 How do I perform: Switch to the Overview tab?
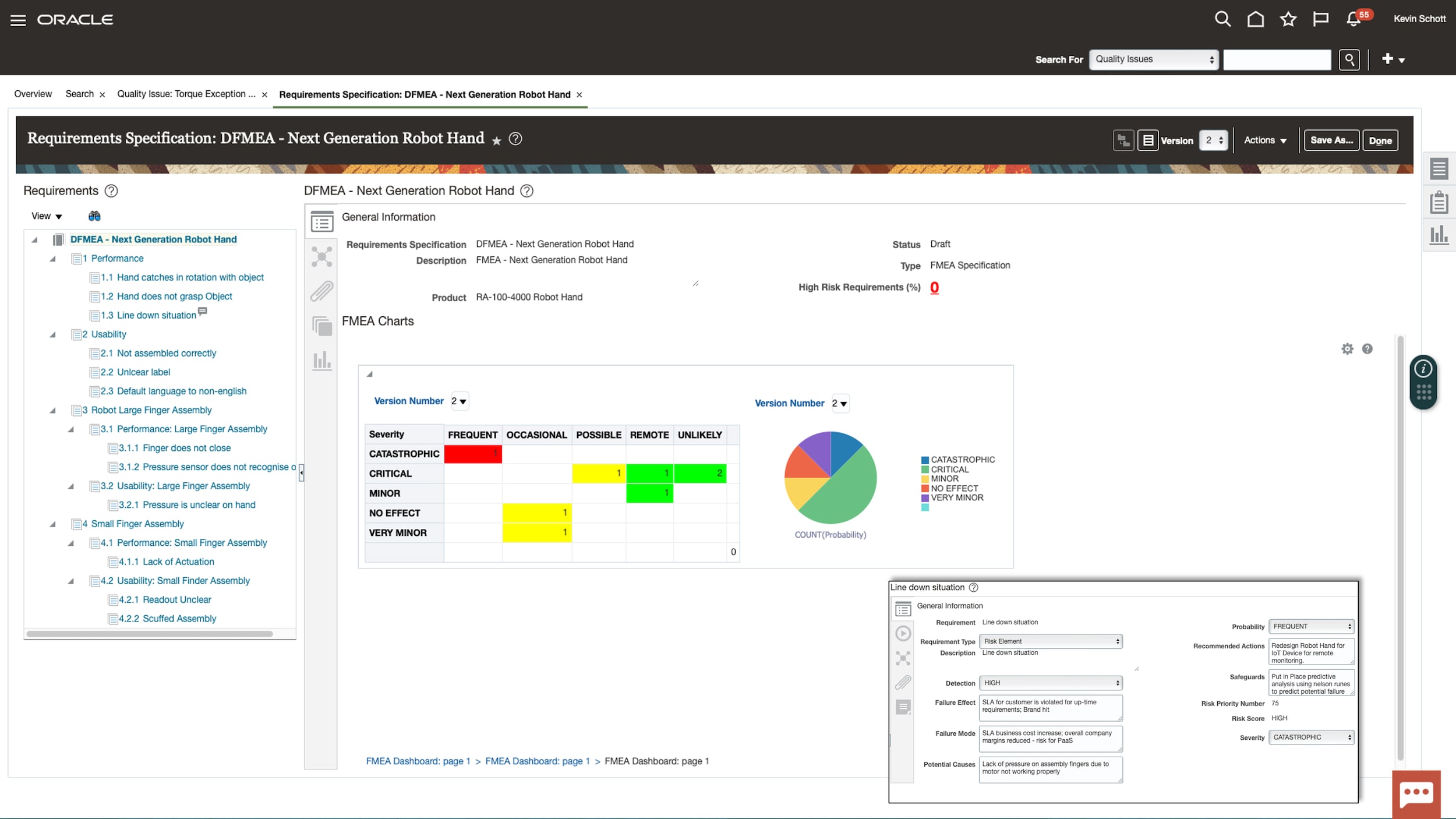(33, 94)
